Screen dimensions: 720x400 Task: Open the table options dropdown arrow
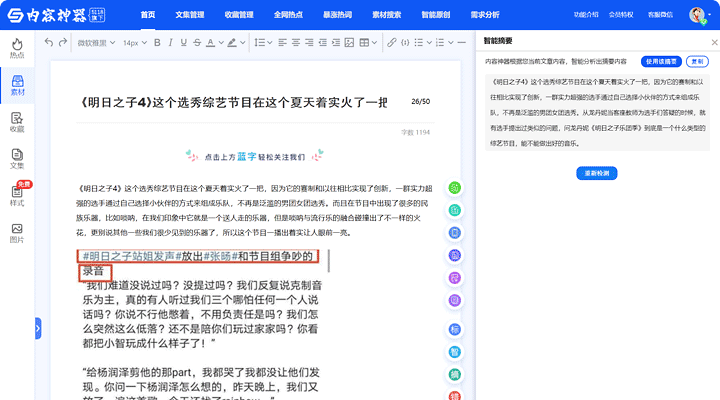pyautogui.click(x=374, y=43)
